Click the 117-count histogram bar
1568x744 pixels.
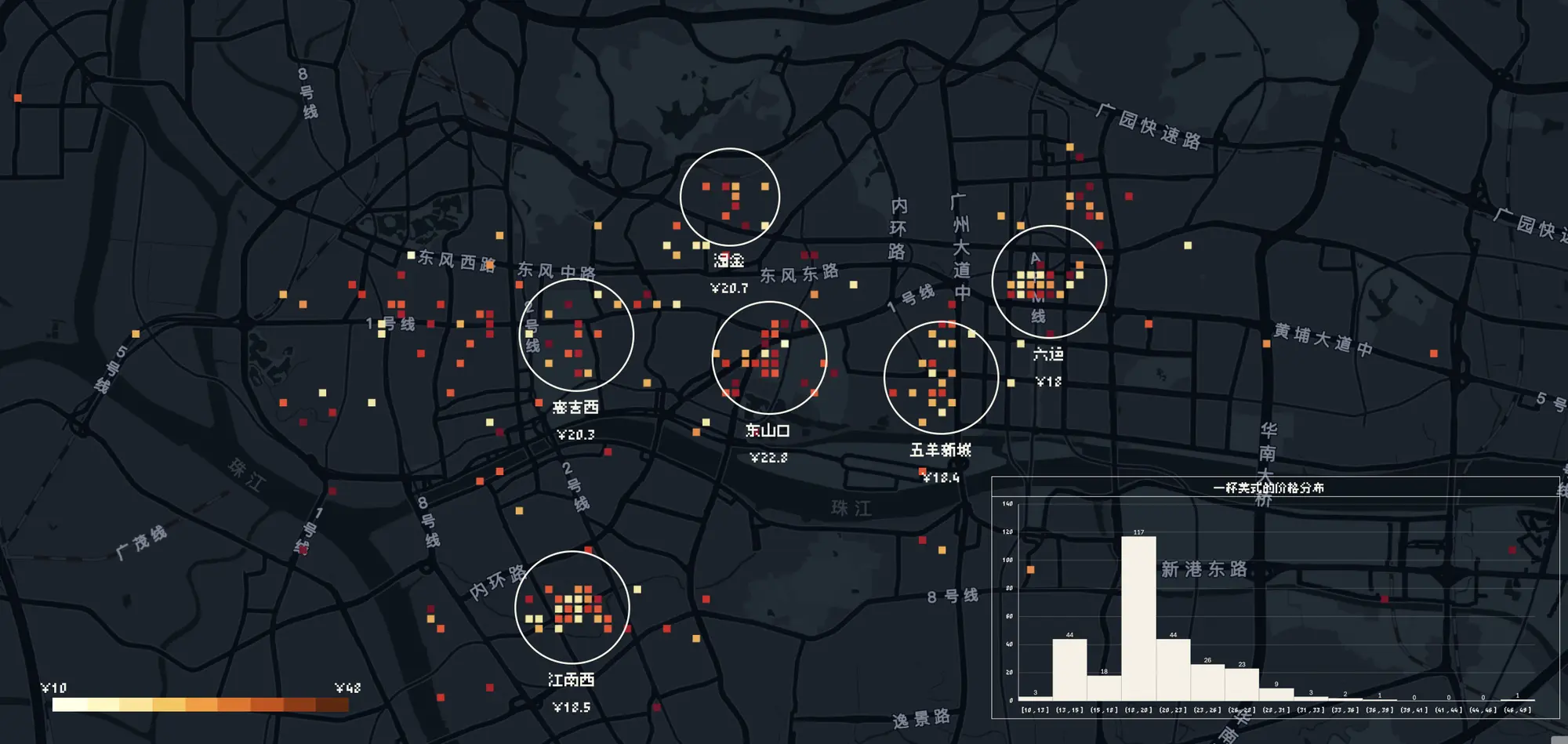pyautogui.click(x=1138, y=618)
